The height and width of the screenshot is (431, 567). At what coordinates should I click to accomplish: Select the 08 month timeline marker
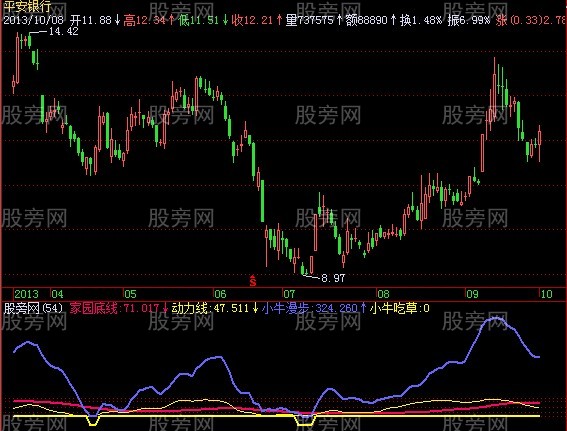tap(383, 294)
